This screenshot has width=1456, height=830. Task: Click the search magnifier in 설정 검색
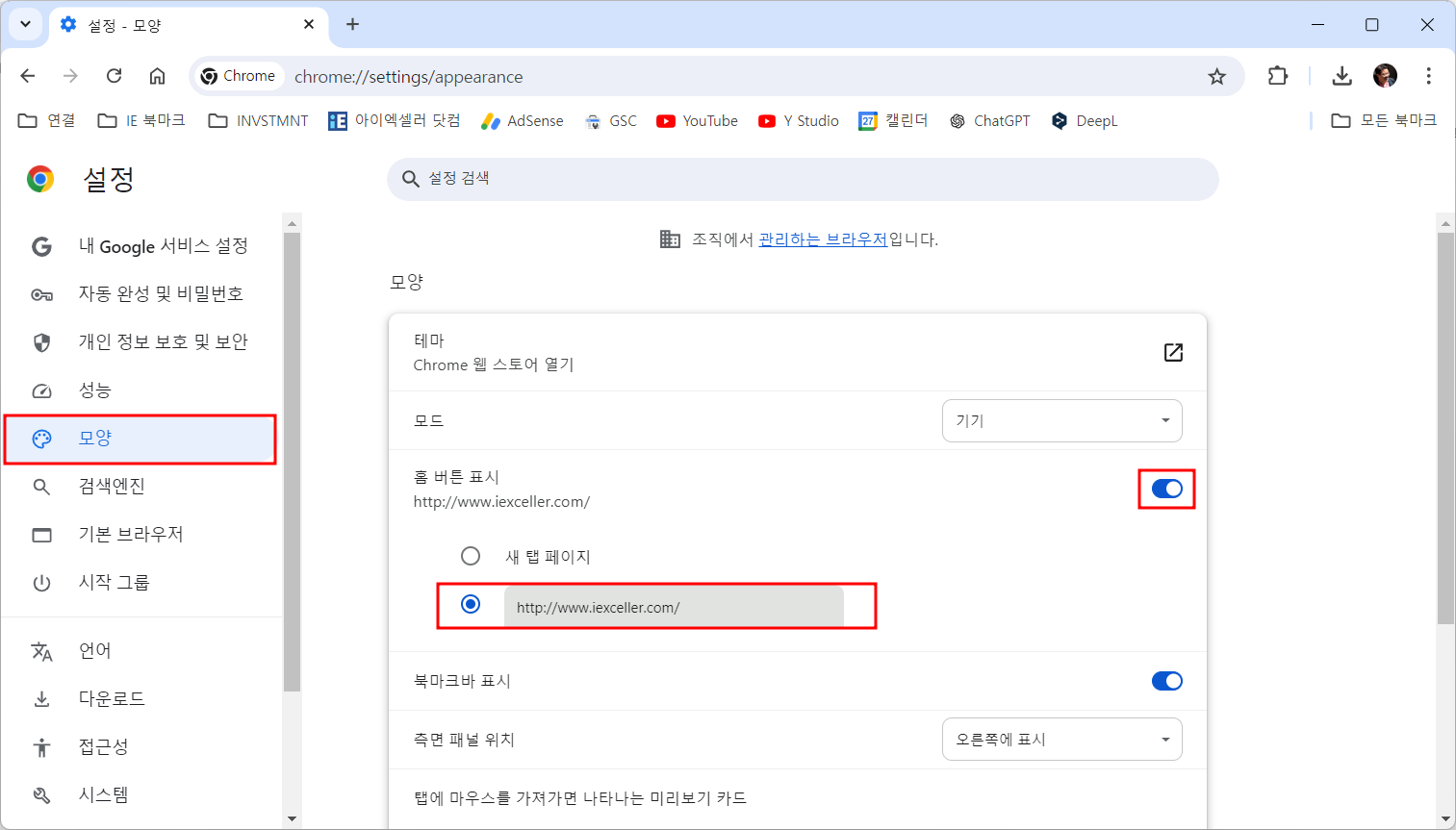point(410,179)
